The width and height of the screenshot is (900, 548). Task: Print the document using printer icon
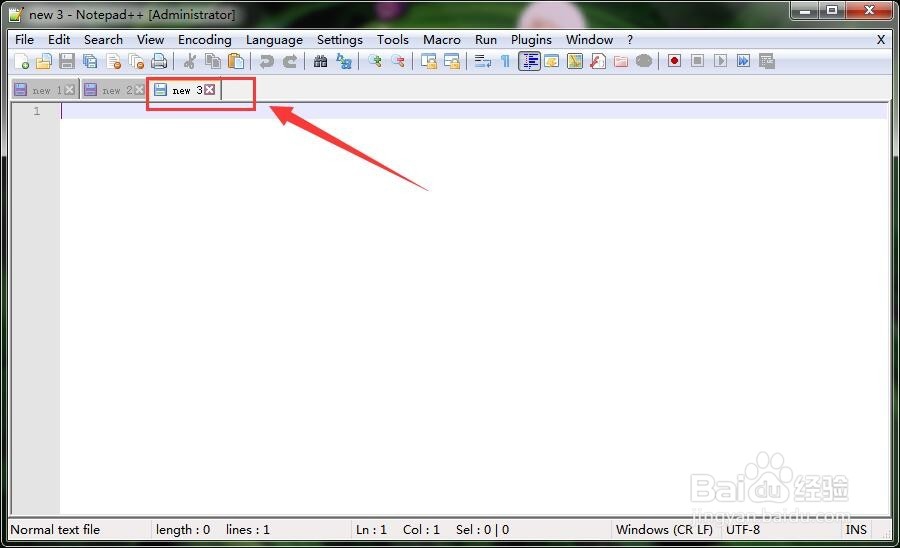click(x=159, y=61)
